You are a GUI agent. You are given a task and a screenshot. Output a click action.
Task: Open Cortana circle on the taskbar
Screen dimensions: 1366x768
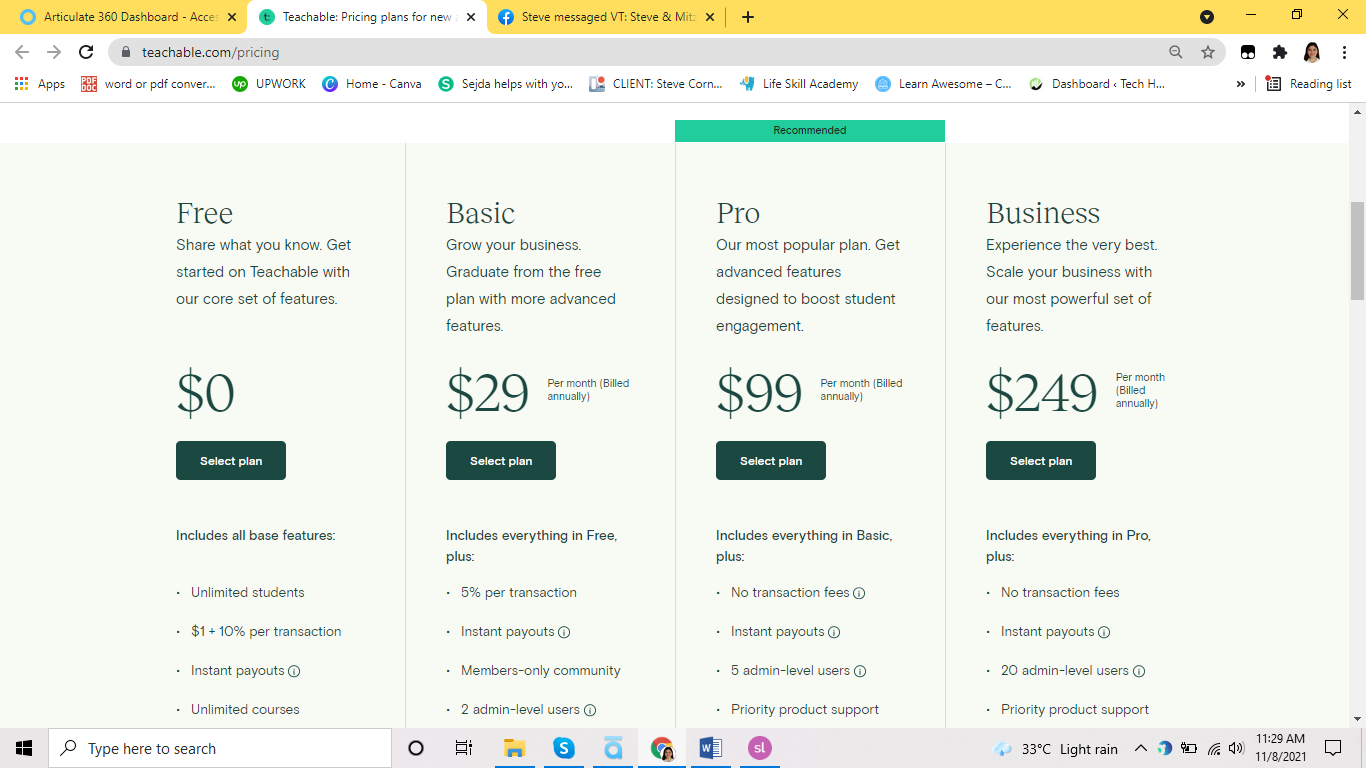(x=416, y=748)
